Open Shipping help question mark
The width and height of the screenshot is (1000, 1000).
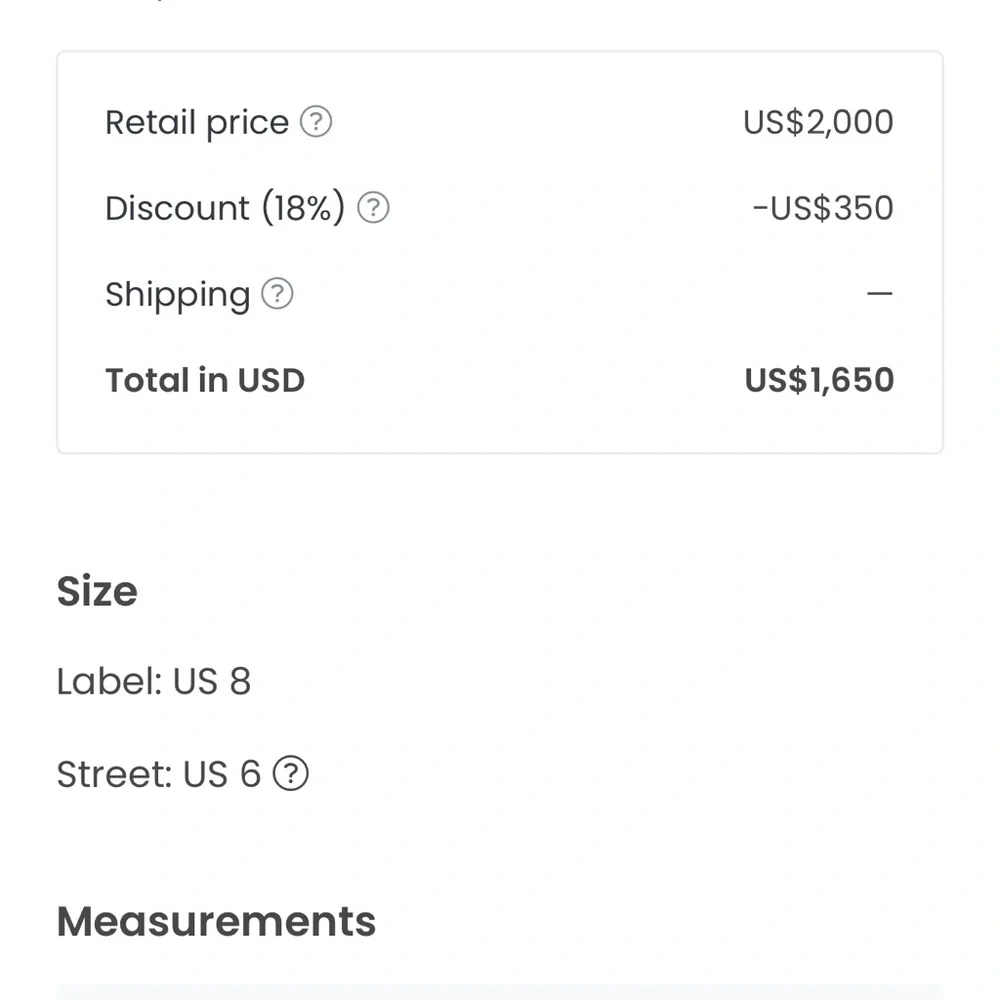277,293
